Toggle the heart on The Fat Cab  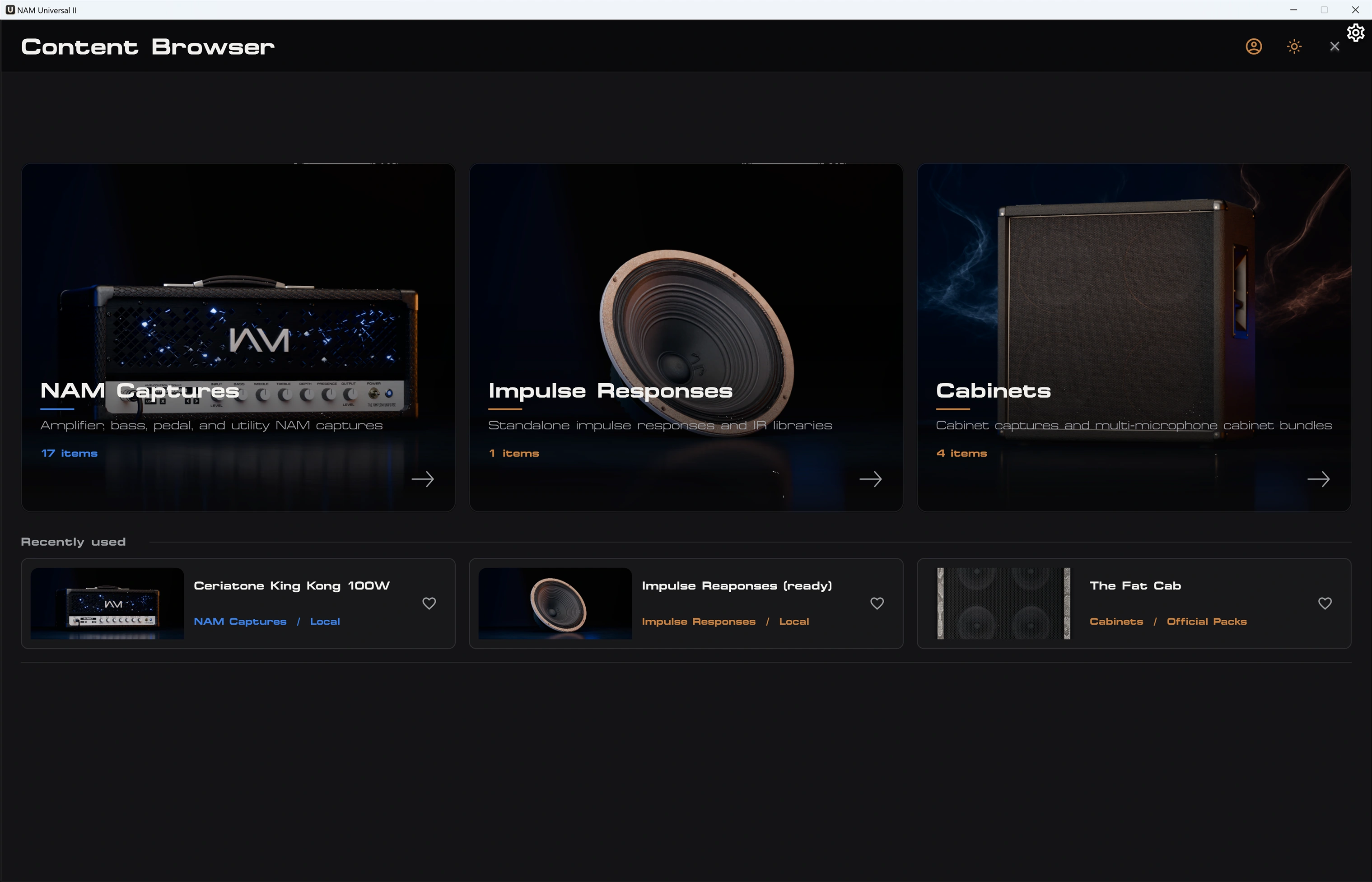(x=1325, y=603)
